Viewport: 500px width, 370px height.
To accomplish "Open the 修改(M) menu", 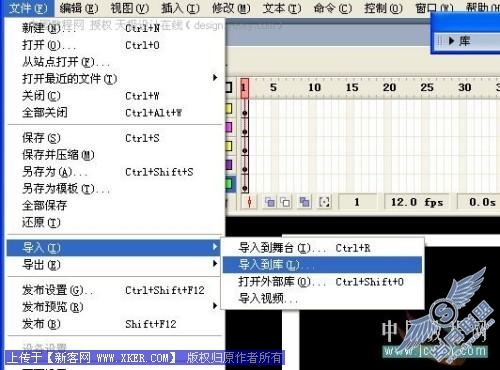I will point(231,8).
